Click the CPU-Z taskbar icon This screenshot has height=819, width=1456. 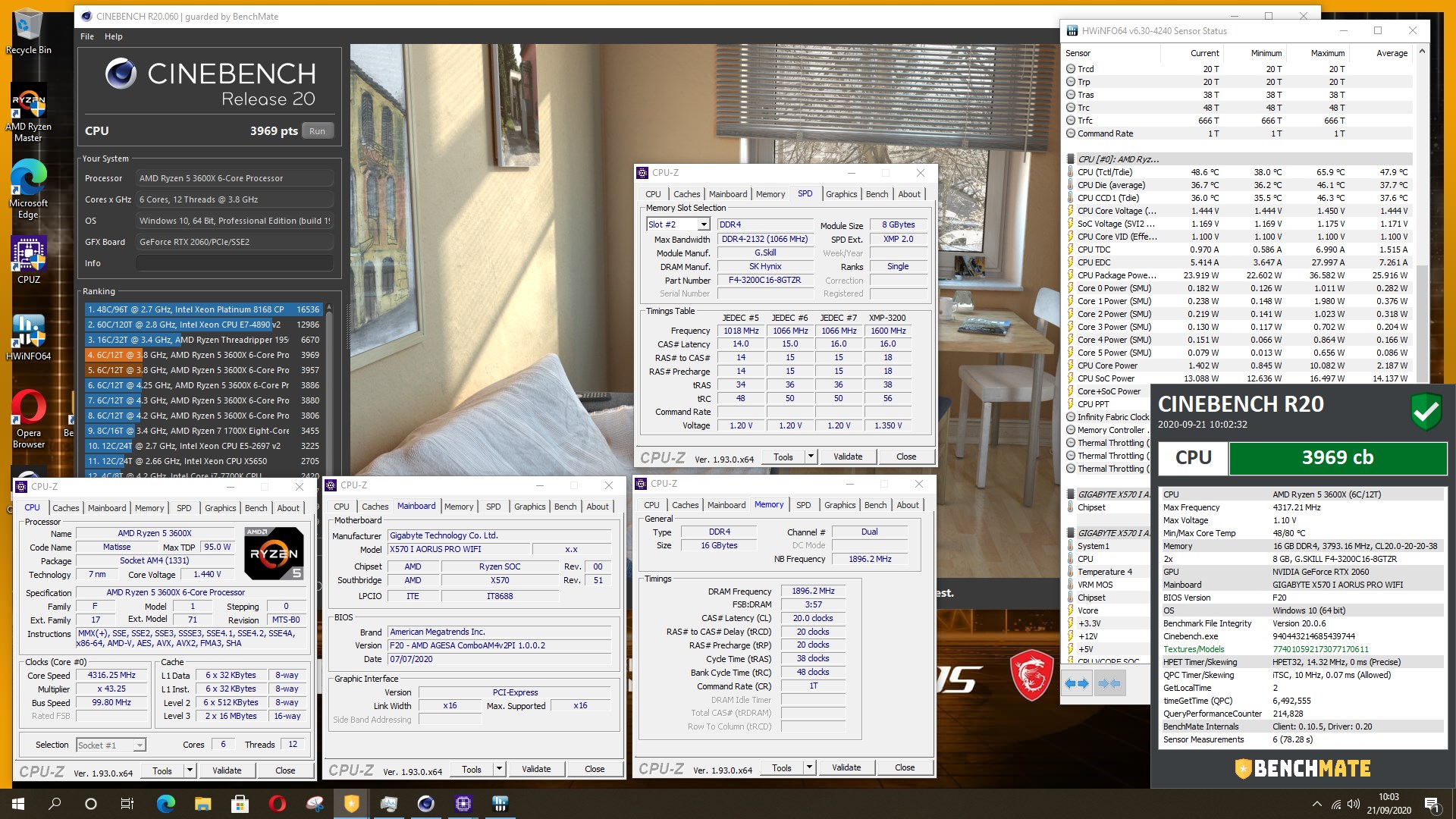click(x=463, y=804)
